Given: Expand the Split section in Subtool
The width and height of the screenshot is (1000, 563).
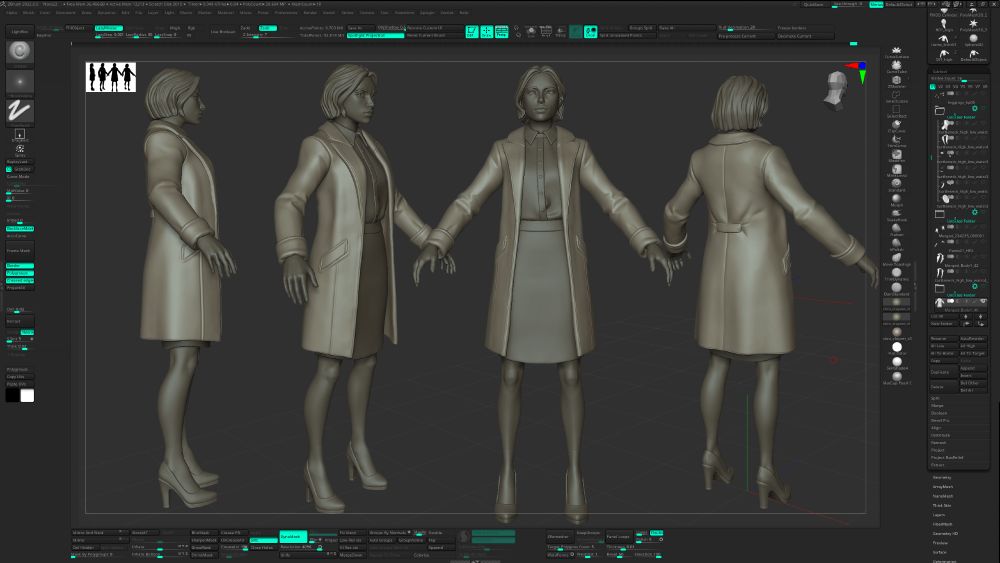Looking at the screenshot, I should coord(936,398).
